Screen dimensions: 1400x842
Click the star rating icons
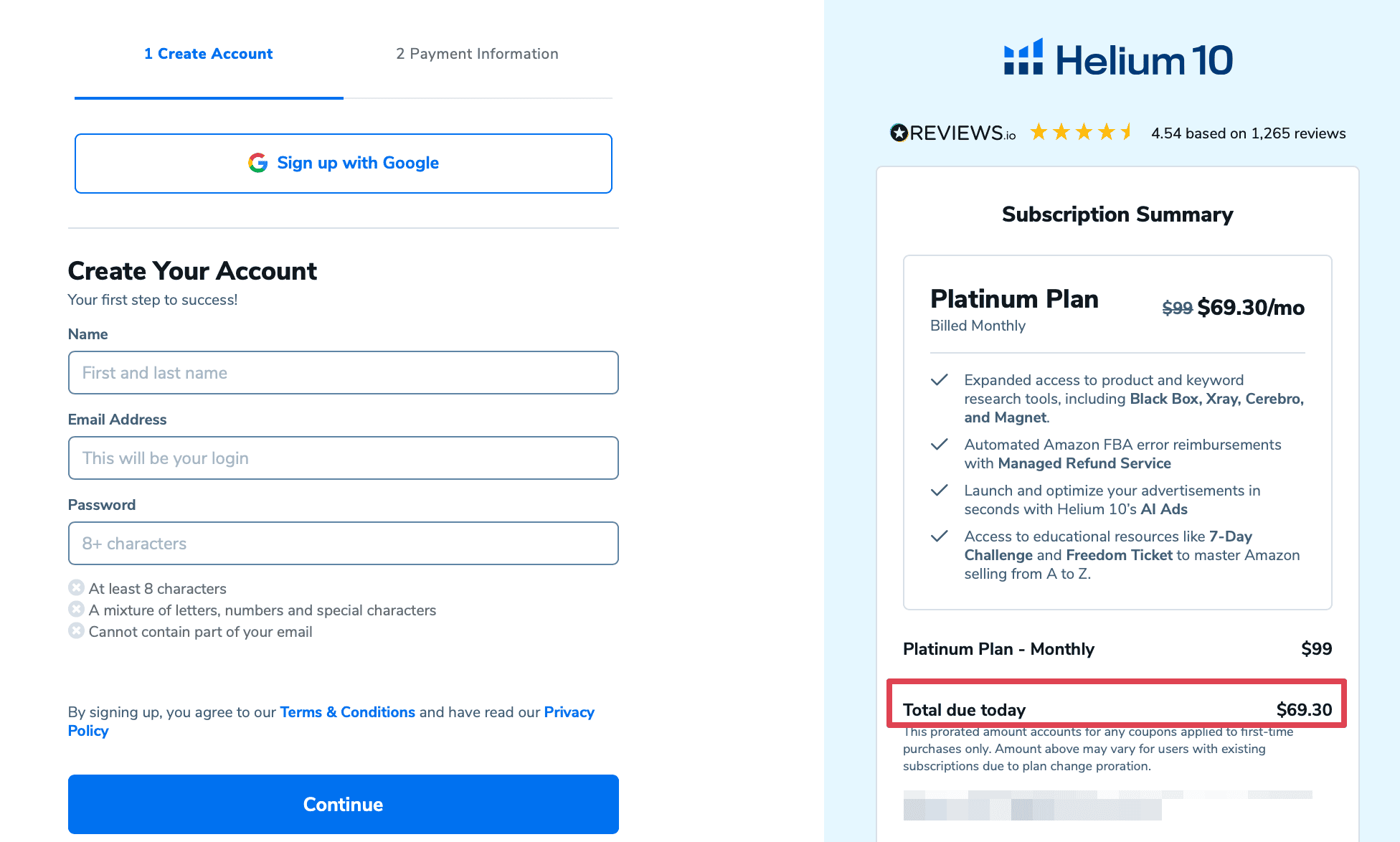pos(1081,132)
